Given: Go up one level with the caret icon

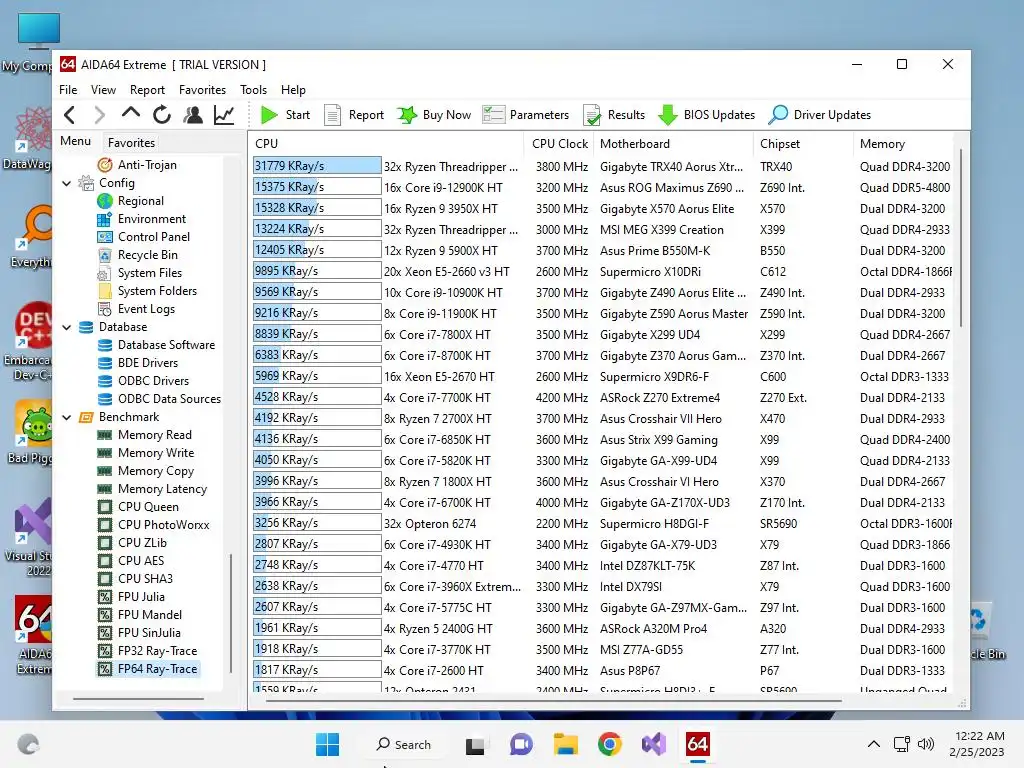Looking at the screenshot, I should [x=131, y=114].
